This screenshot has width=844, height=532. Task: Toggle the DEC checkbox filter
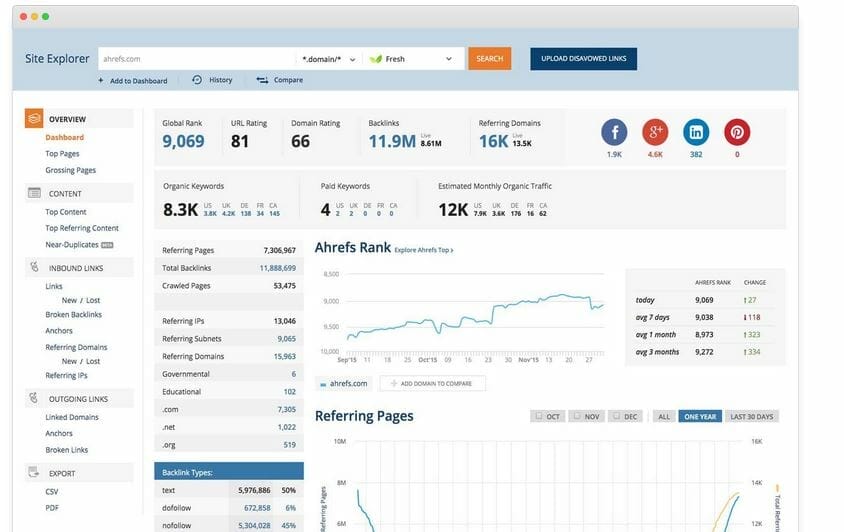point(624,416)
